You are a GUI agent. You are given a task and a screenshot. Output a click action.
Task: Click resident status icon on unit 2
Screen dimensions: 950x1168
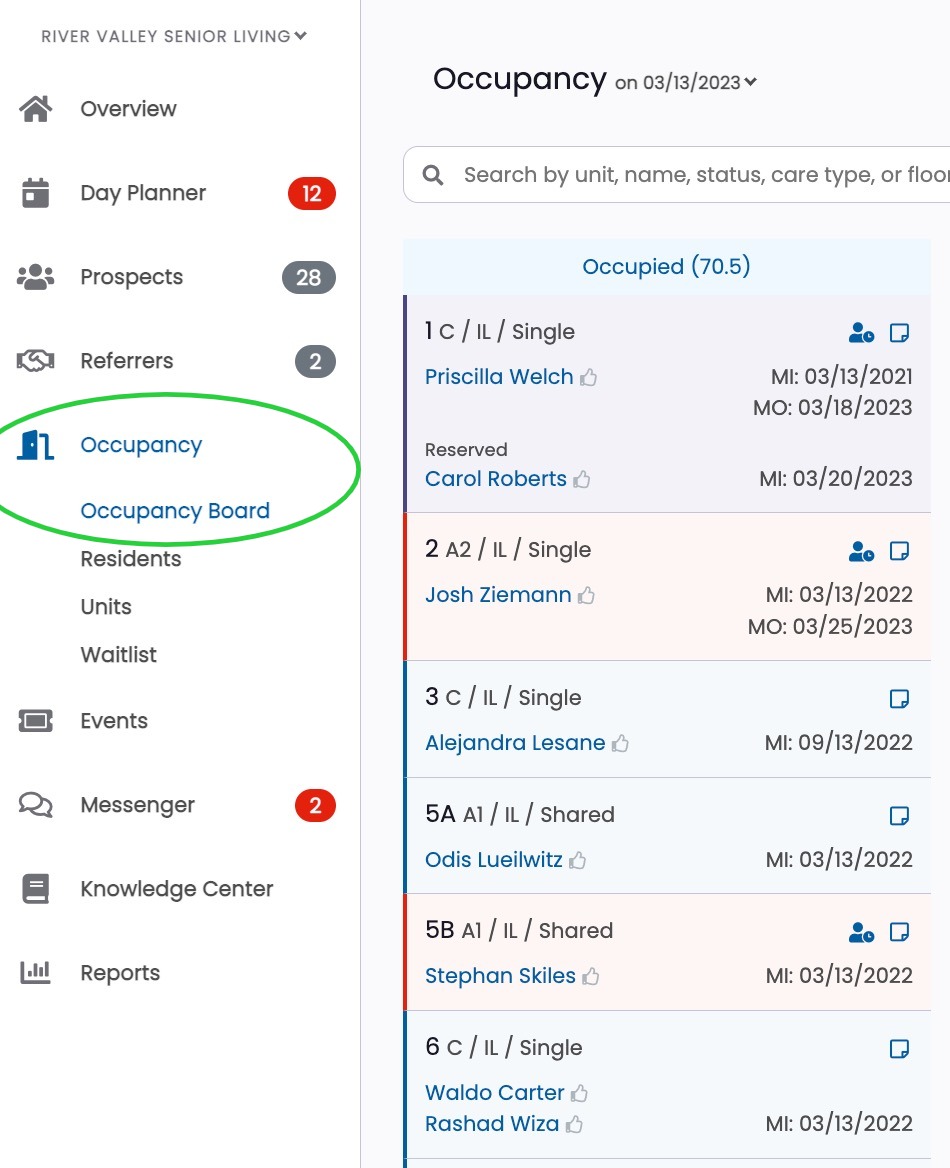(x=861, y=551)
